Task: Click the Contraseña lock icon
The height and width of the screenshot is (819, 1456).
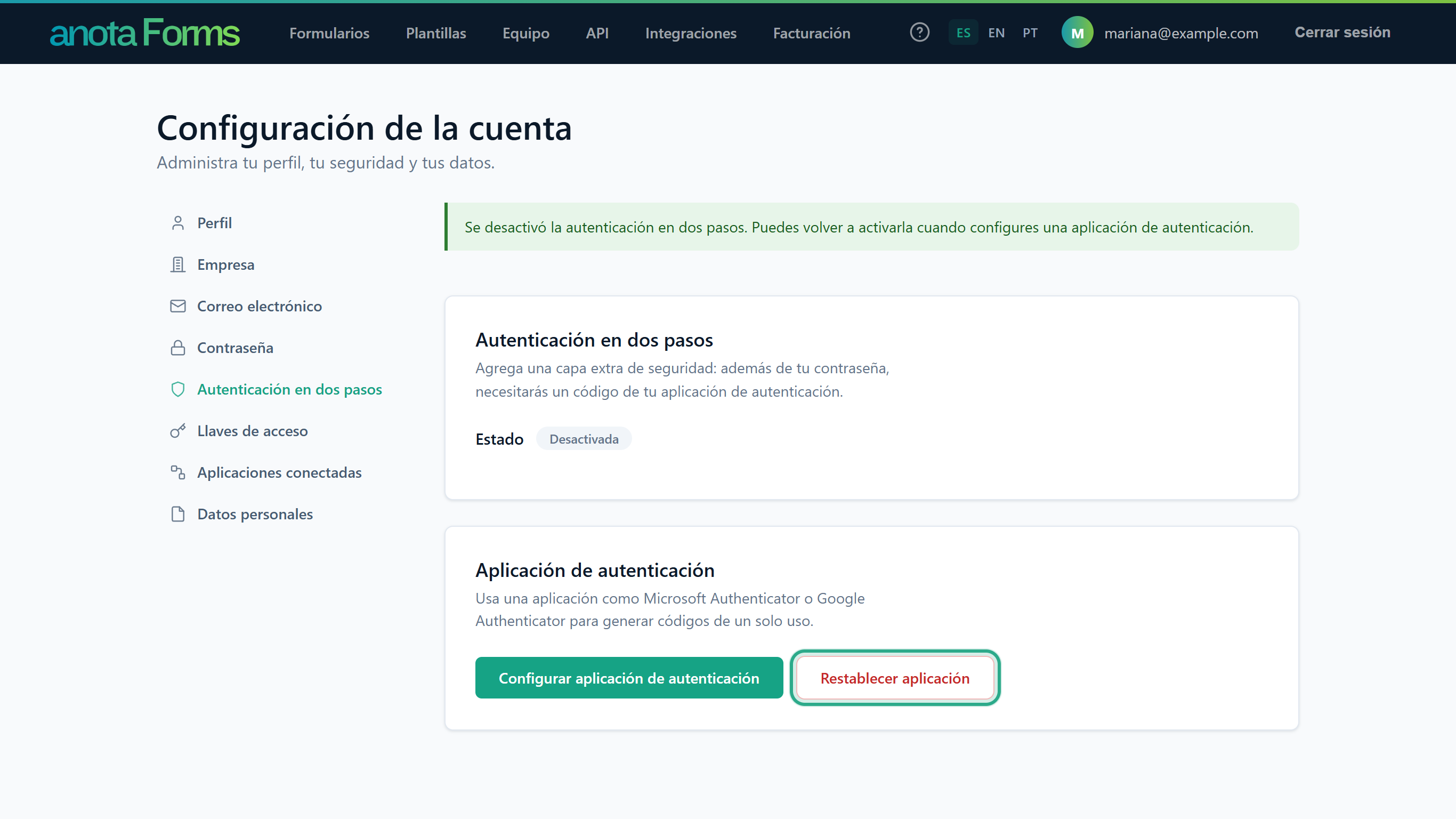Action: (x=178, y=348)
